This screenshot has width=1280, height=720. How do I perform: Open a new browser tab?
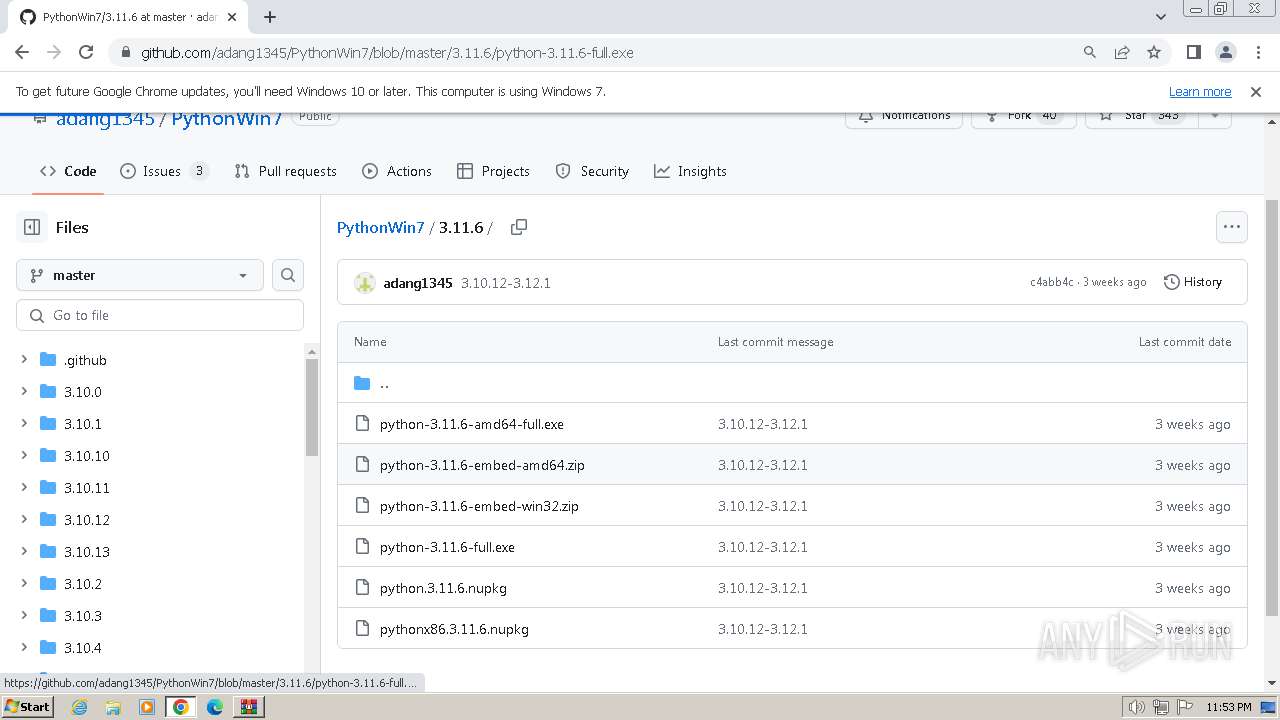pos(270,17)
